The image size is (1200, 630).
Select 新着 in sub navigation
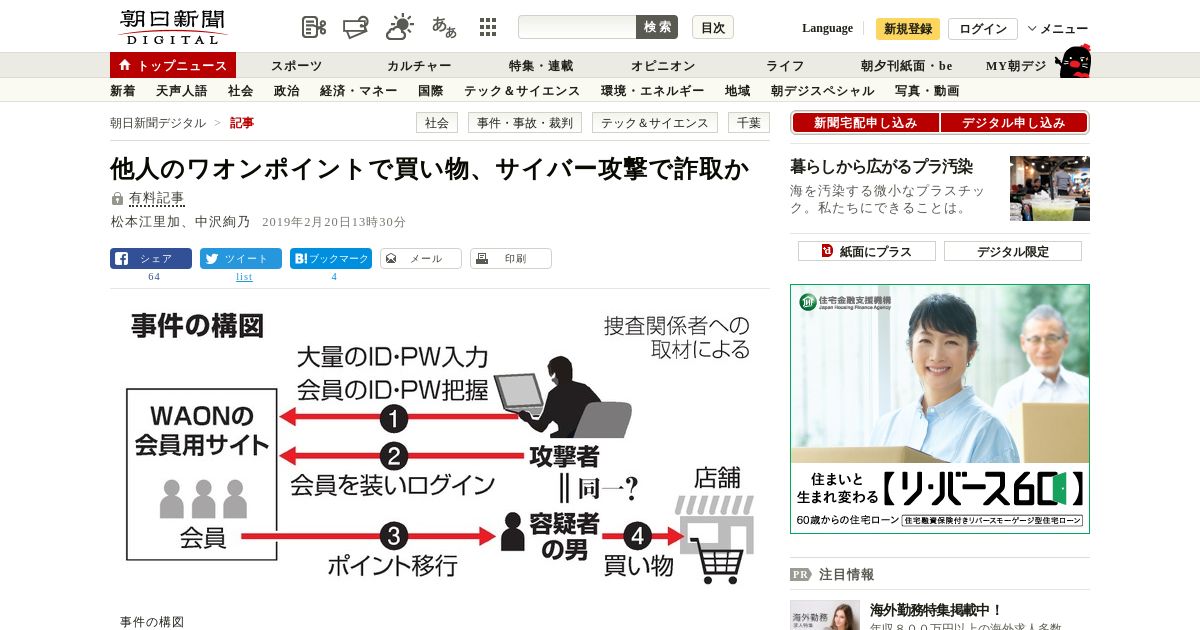point(123,91)
